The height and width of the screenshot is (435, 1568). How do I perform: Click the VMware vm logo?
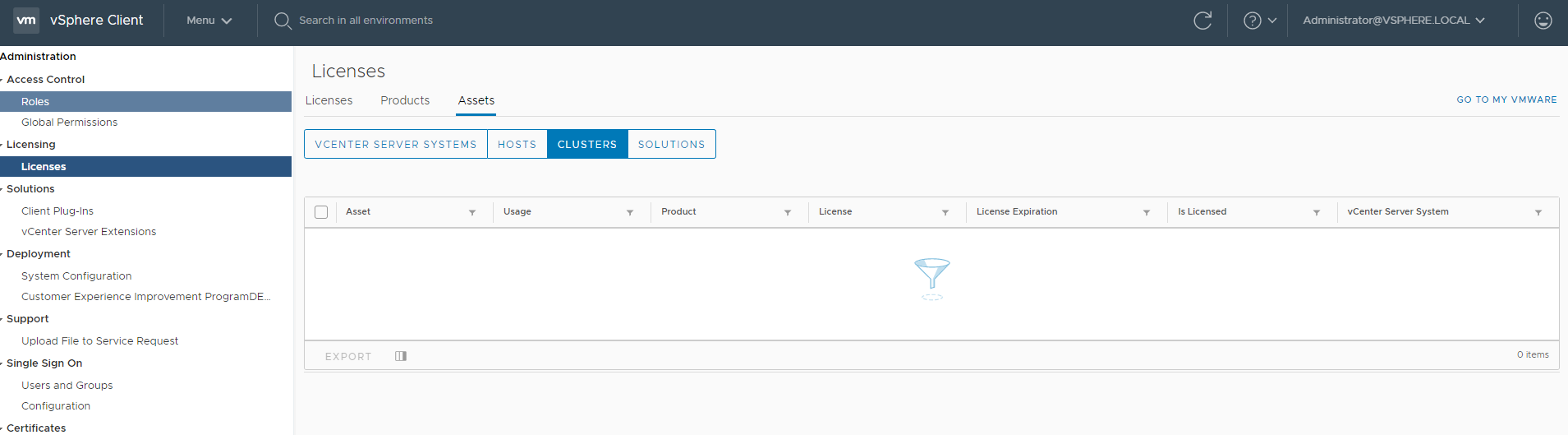click(26, 21)
